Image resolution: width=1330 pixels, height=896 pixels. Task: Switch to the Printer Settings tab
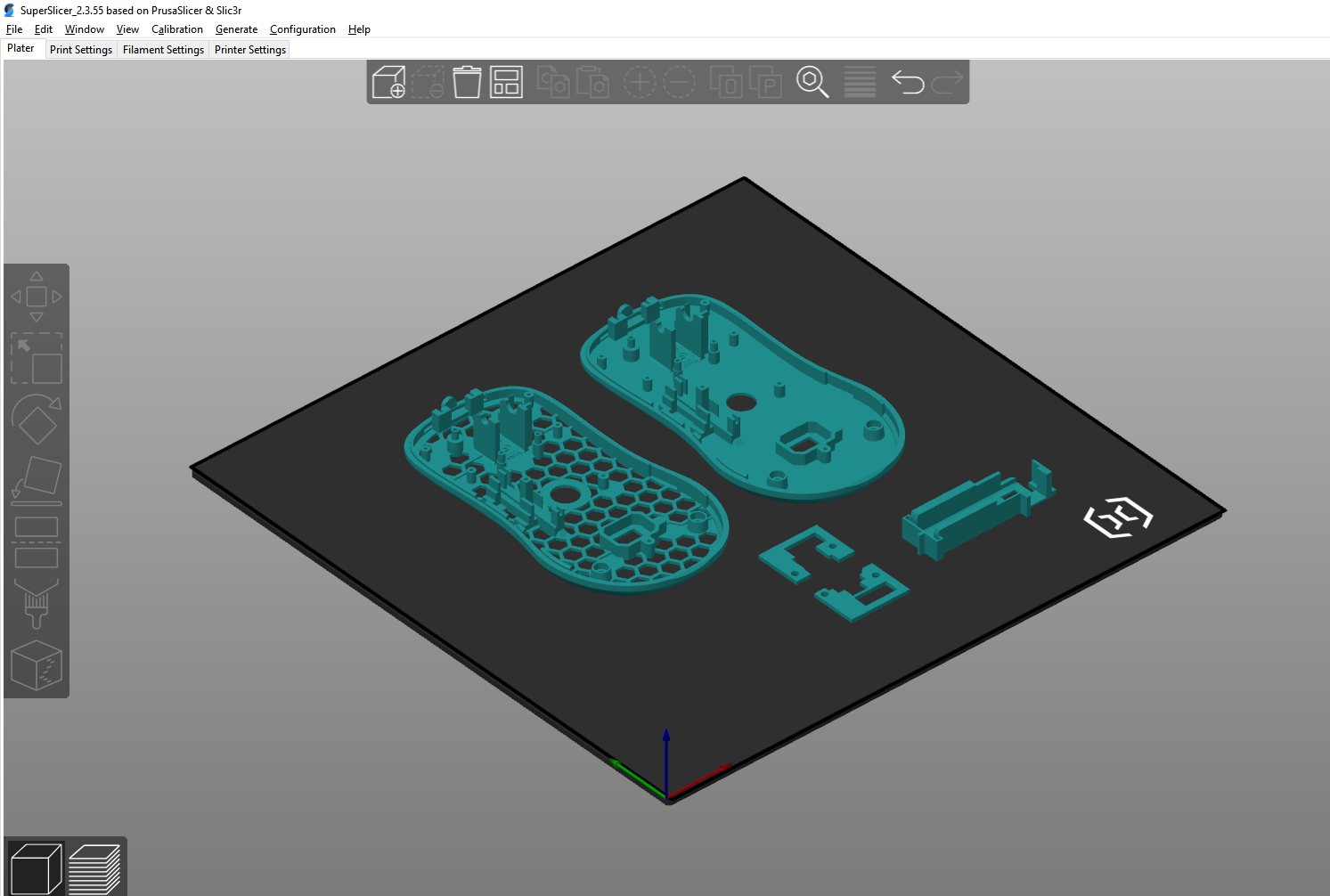pyautogui.click(x=249, y=49)
